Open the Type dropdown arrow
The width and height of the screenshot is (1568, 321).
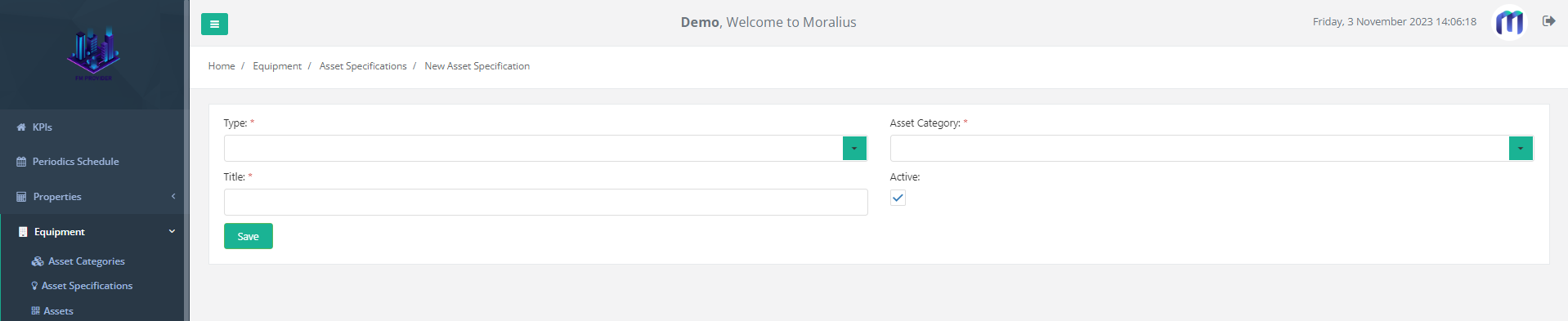pos(854,148)
